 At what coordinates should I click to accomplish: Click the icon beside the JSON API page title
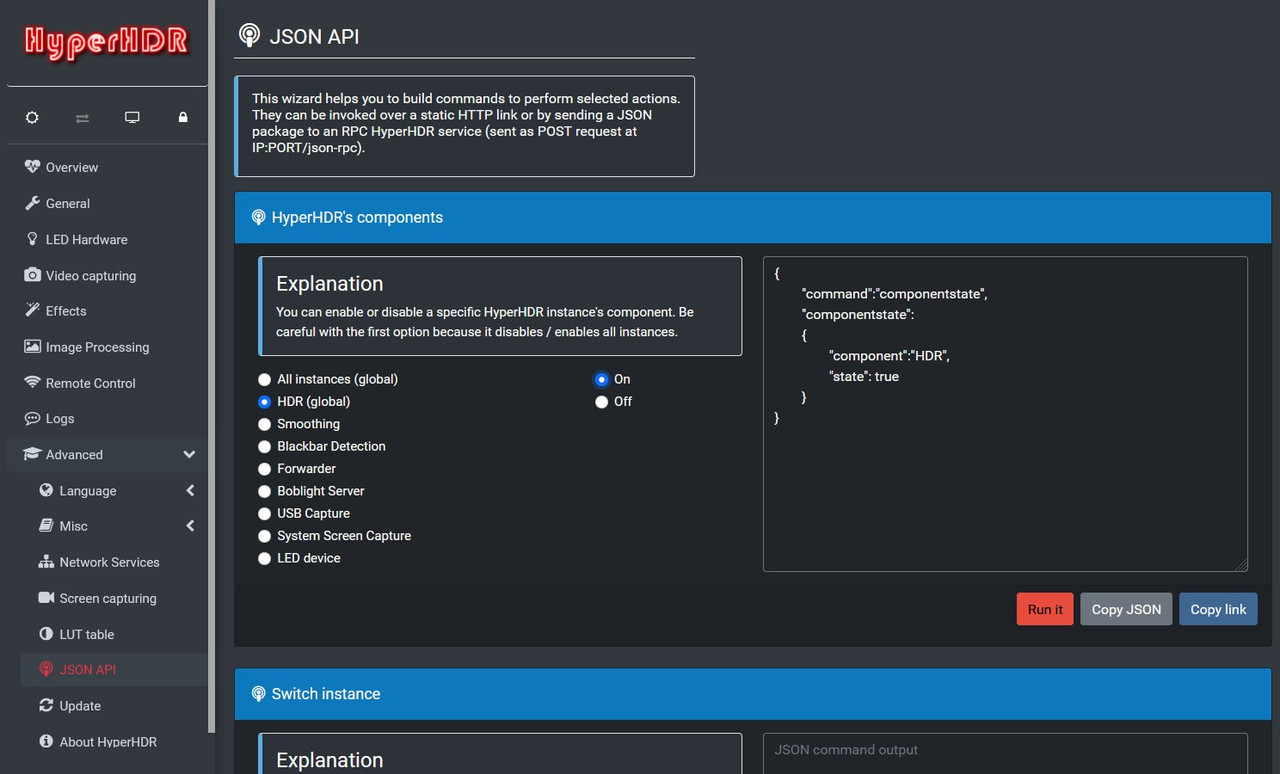pyautogui.click(x=249, y=36)
